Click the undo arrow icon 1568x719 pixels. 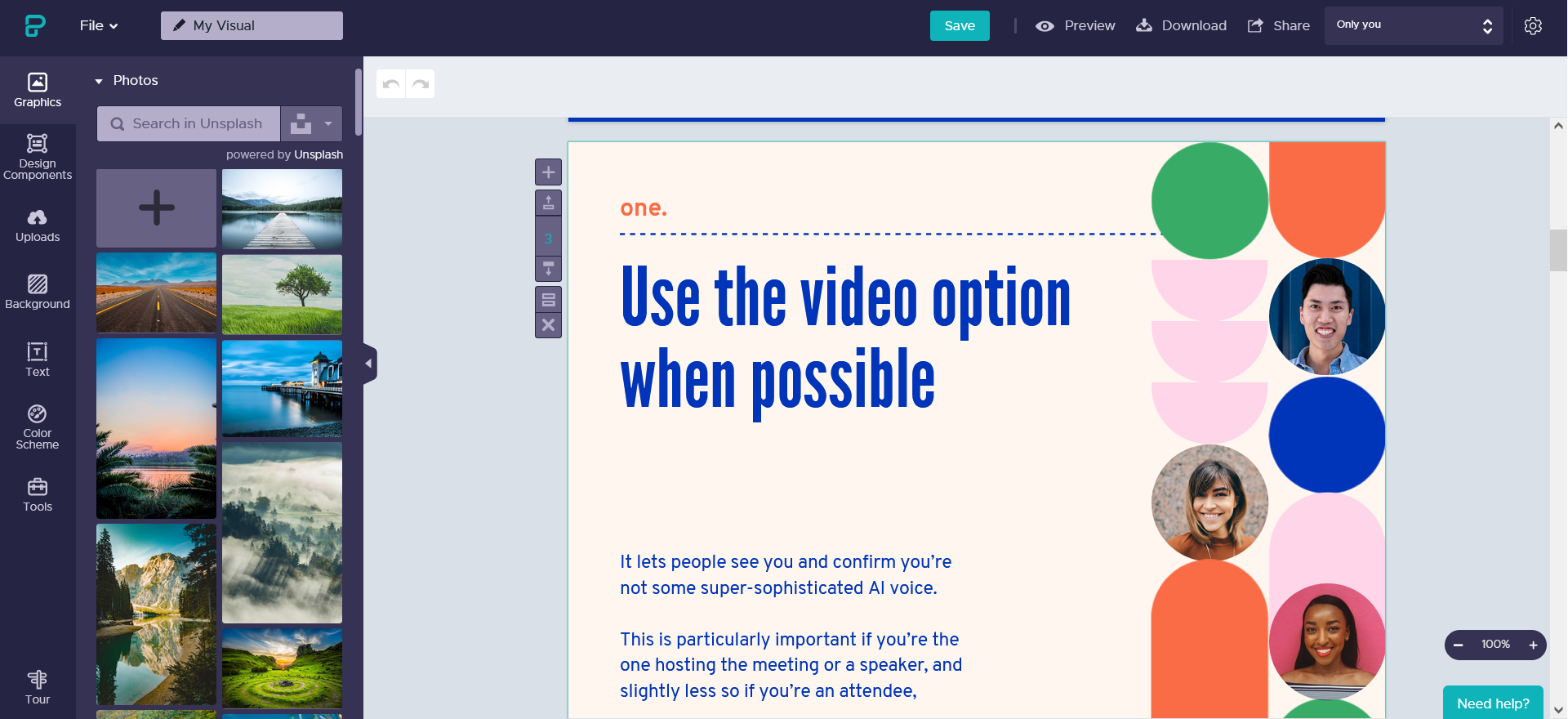click(x=391, y=84)
